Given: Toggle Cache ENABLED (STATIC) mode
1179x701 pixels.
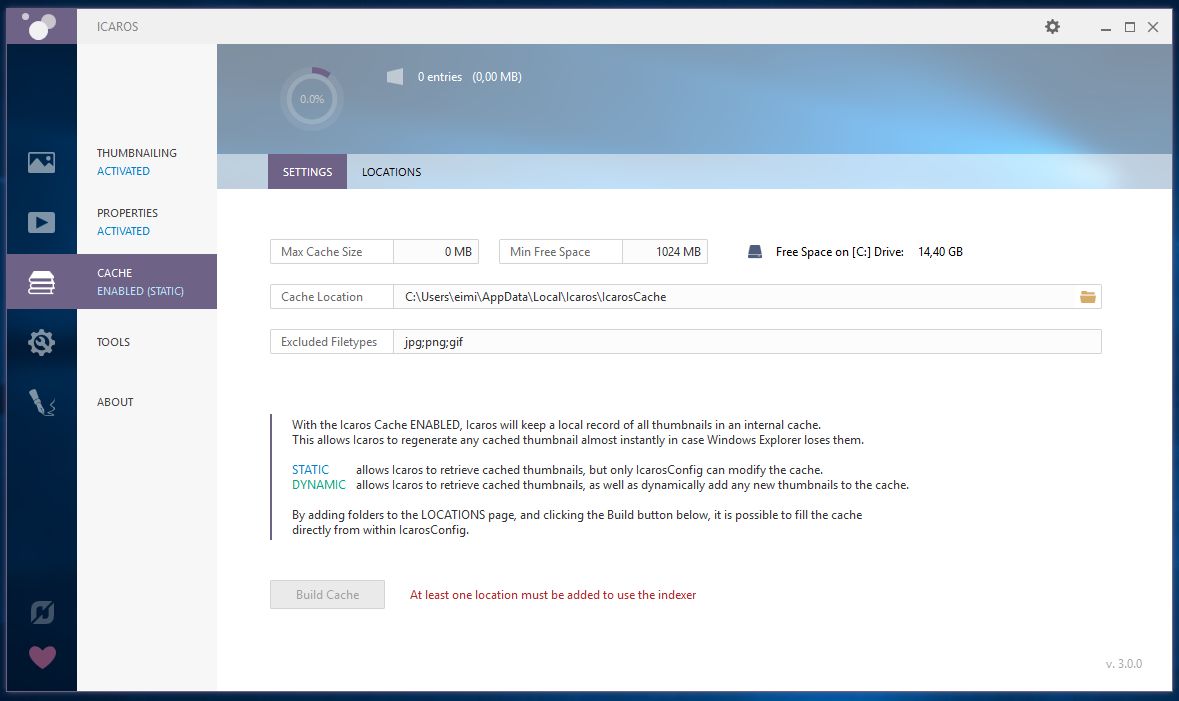Looking at the screenshot, I should (x=140, y=291).
